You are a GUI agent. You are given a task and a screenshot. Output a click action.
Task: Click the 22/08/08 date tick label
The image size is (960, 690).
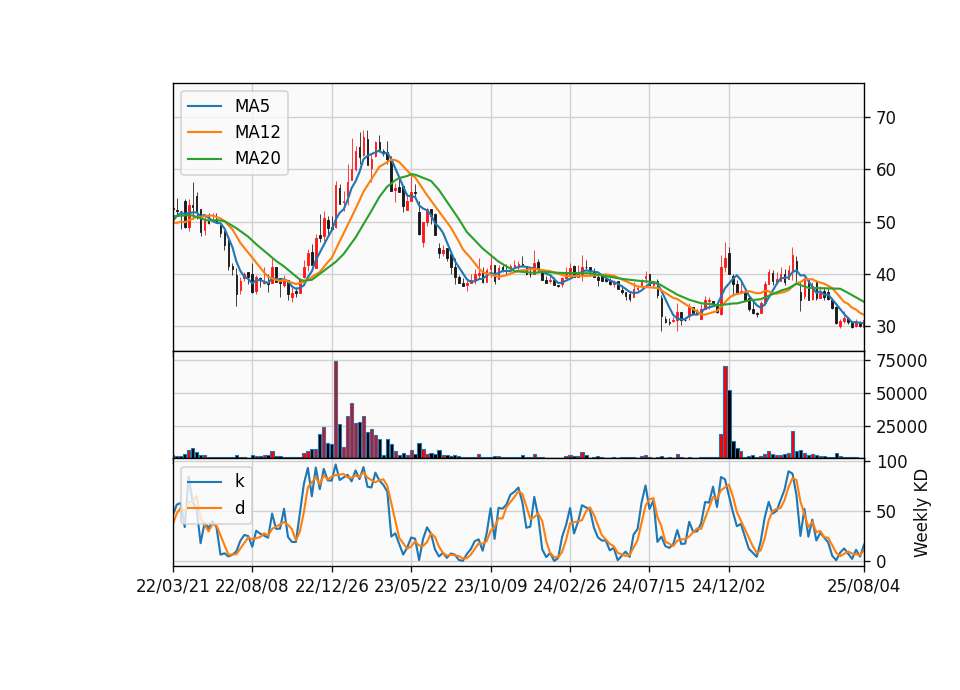(x=252, y=586)
